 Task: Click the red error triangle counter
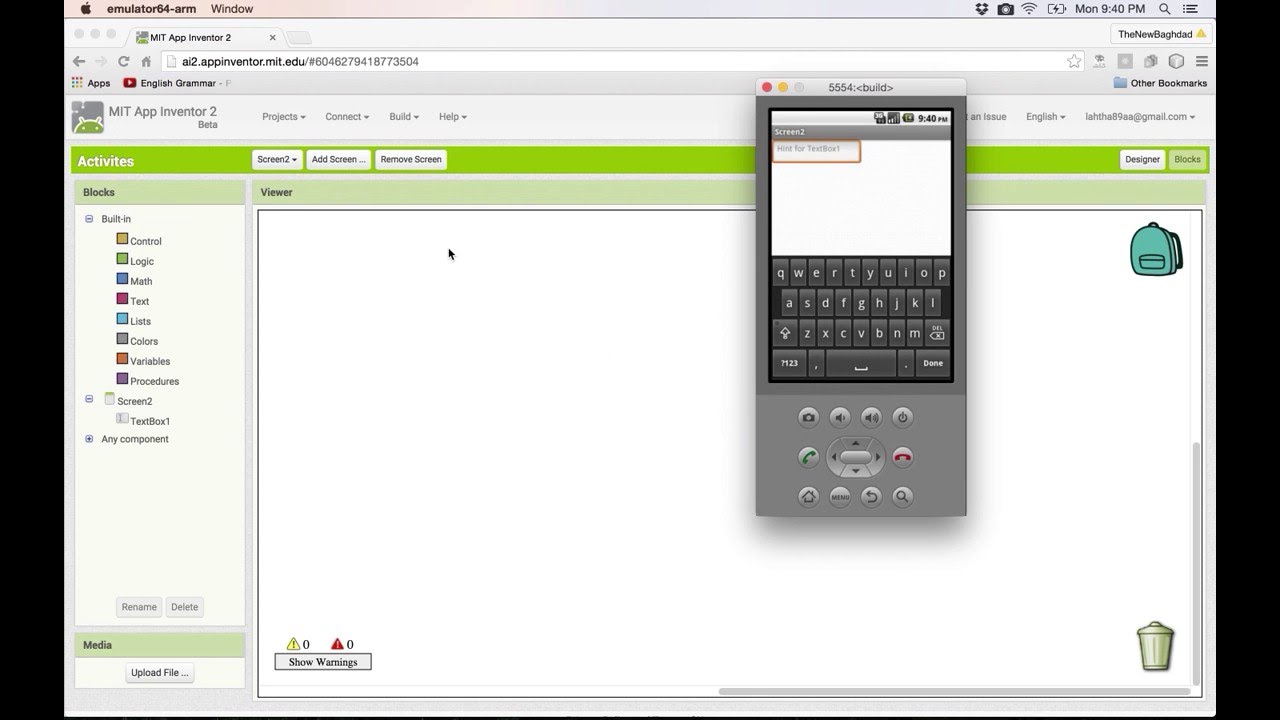(x=337, y=644)
